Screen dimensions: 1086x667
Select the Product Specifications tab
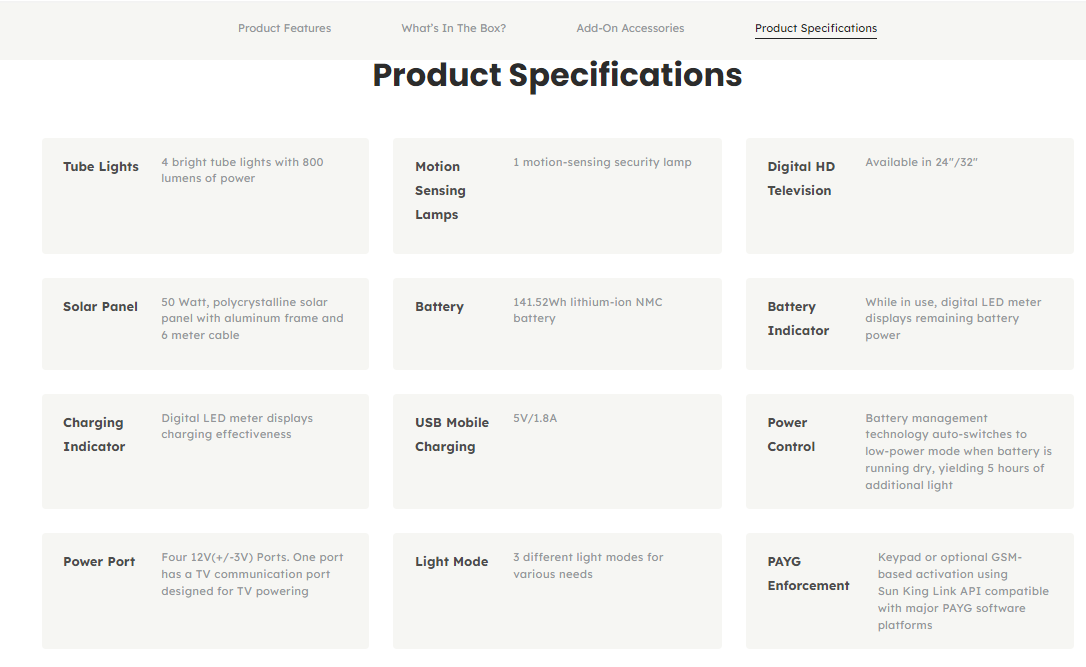(815, 28)
